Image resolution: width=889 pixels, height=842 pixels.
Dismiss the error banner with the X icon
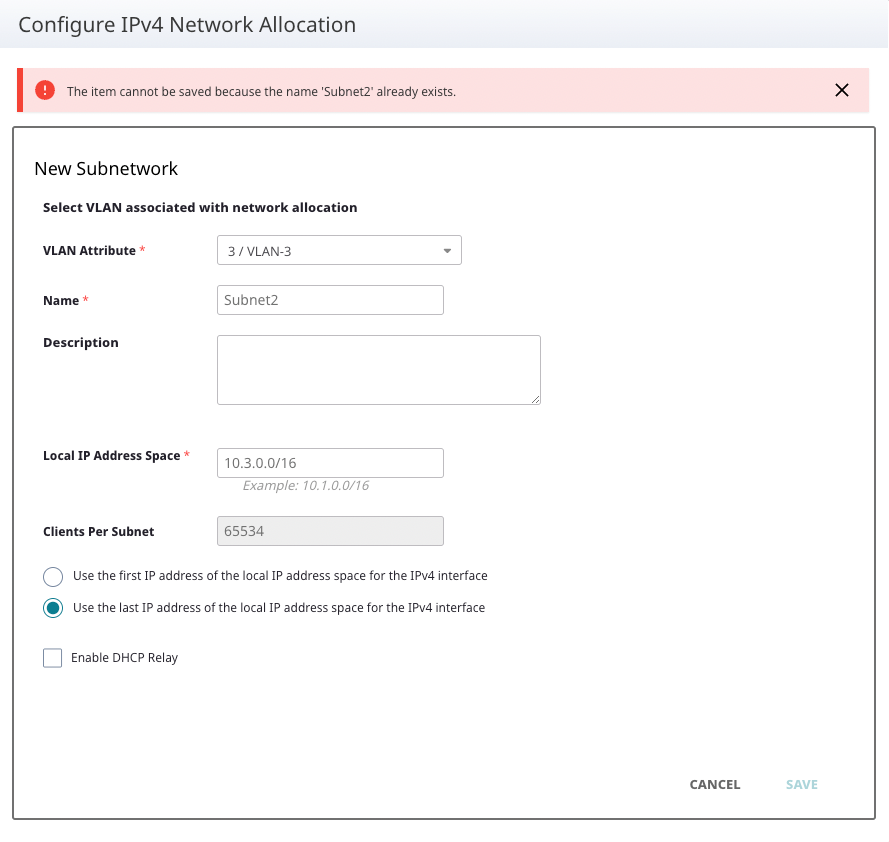(842, 90)
